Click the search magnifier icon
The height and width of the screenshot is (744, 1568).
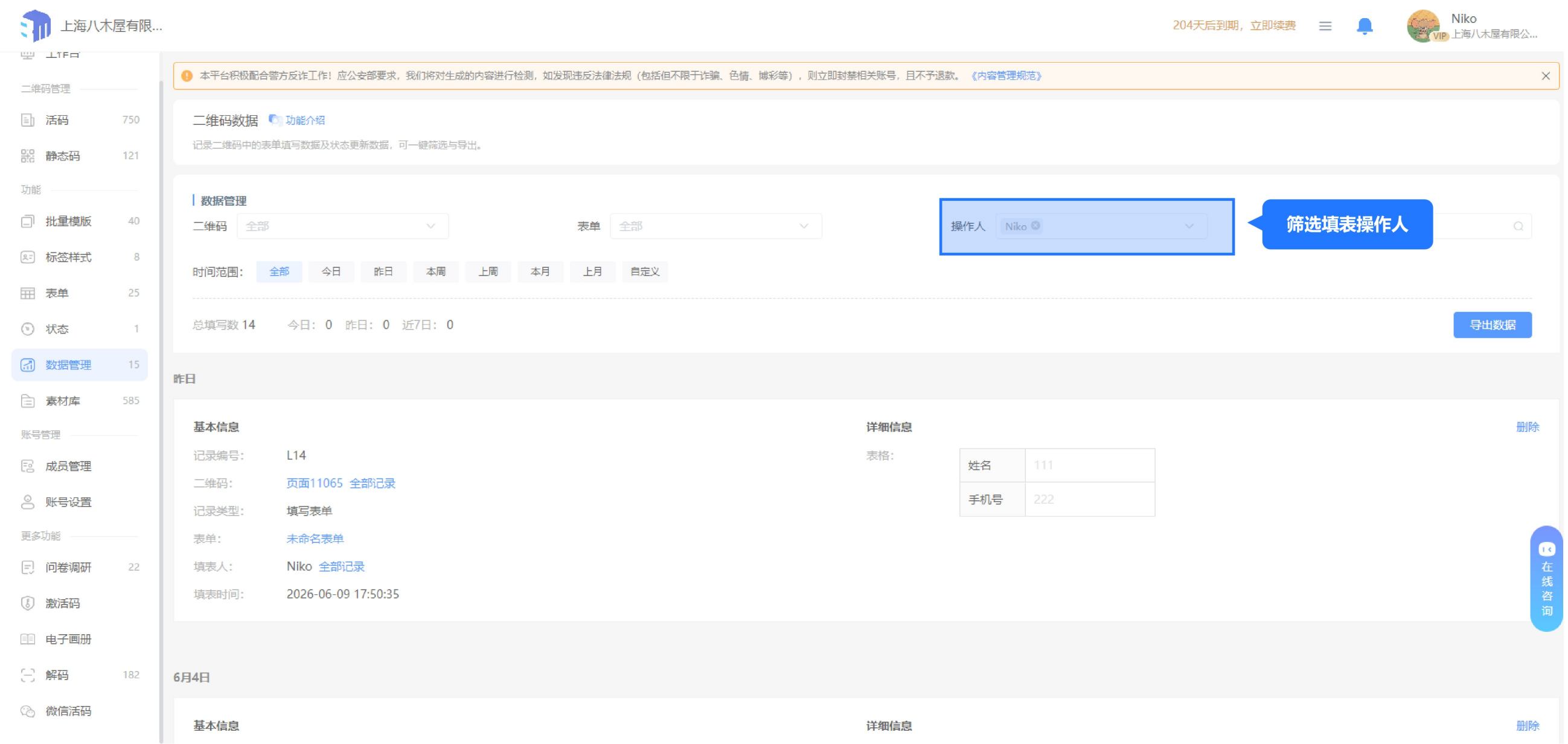point(1518,226)
